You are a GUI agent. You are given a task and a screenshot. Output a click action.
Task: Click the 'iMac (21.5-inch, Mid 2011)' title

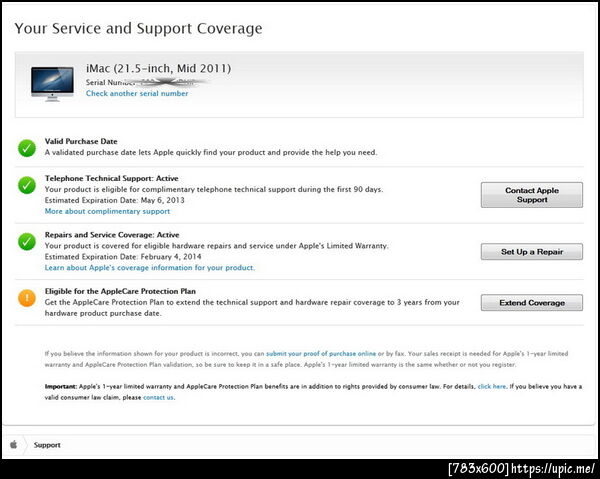[158, 68]
